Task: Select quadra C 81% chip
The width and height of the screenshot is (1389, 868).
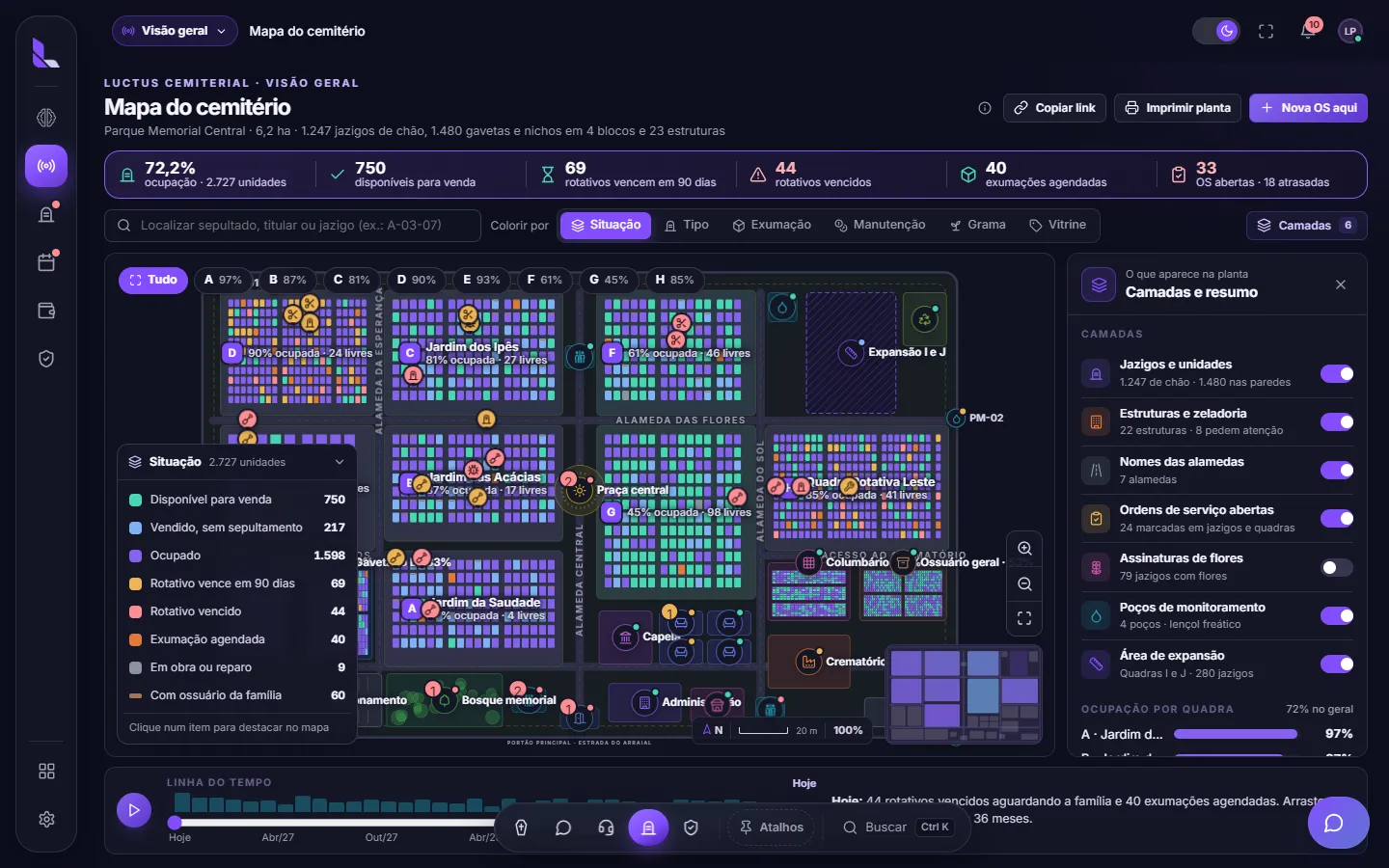Action: tap(351, 280)
